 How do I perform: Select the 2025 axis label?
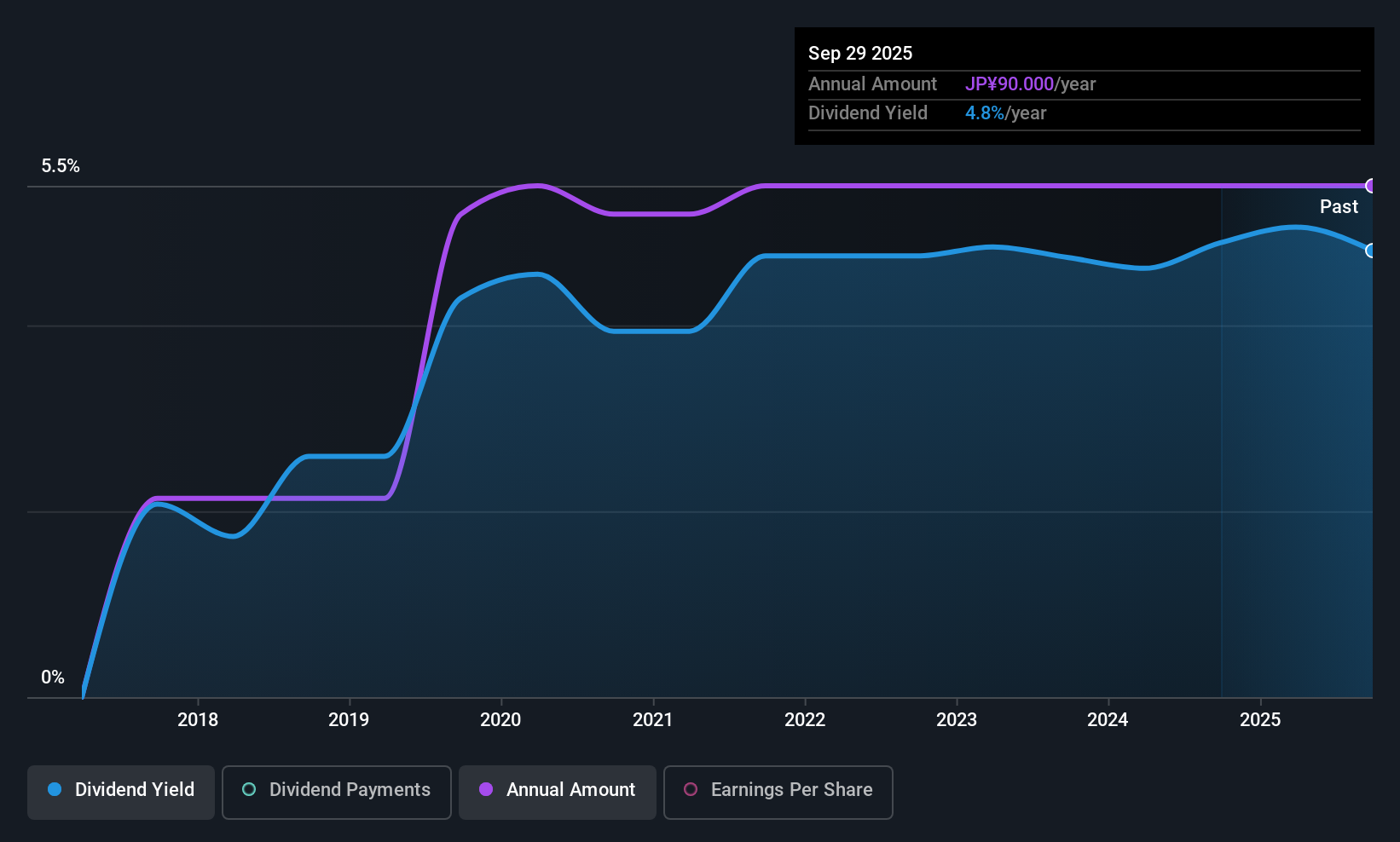point(1260,719)
